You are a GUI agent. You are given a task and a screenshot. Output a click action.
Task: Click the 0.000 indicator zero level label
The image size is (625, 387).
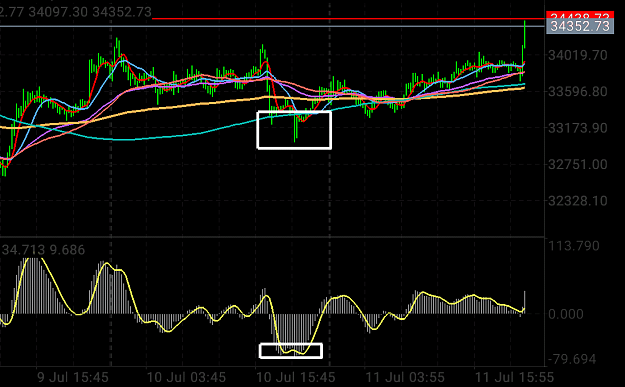tap(566, 314)
